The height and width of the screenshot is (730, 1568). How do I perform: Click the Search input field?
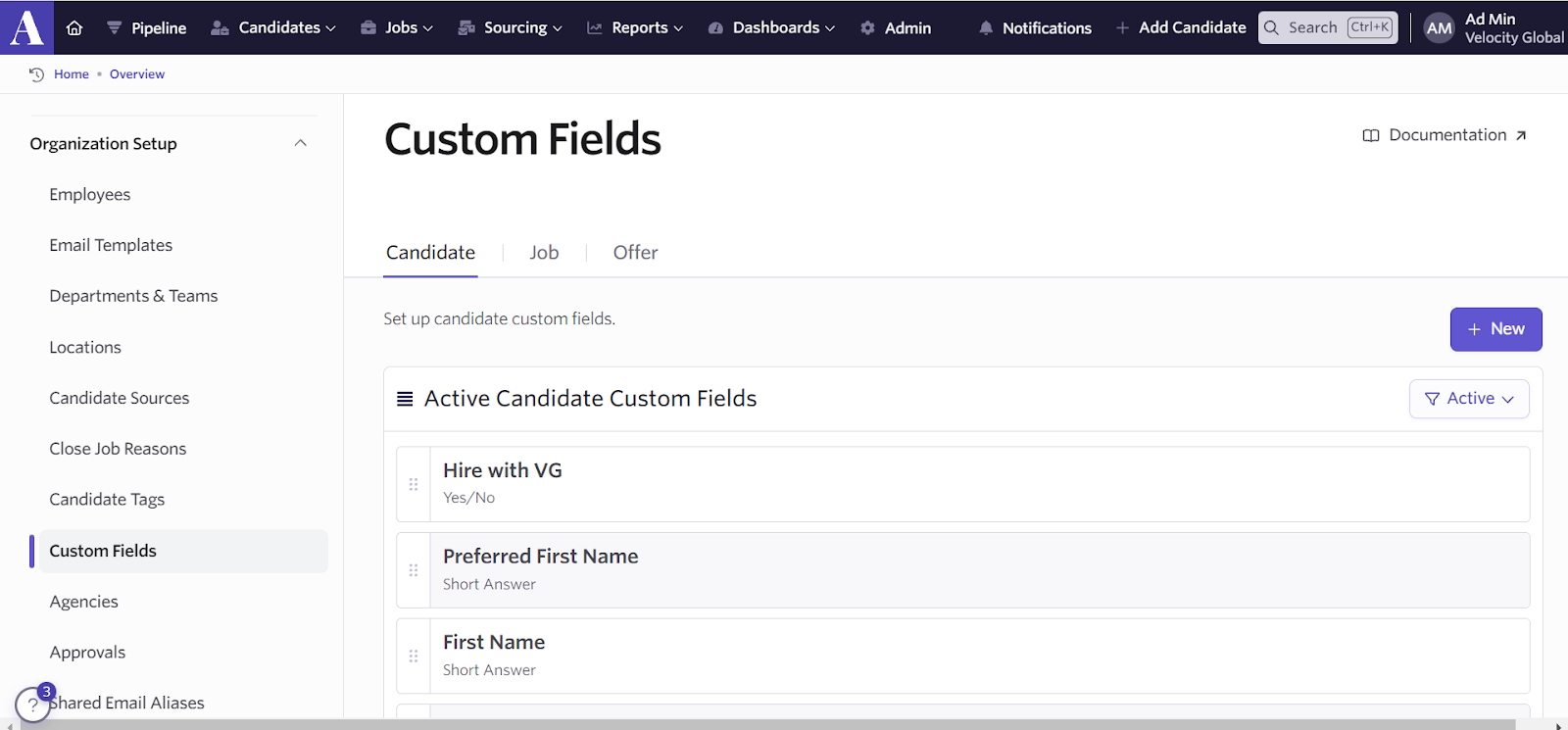tap(1328, 27)
